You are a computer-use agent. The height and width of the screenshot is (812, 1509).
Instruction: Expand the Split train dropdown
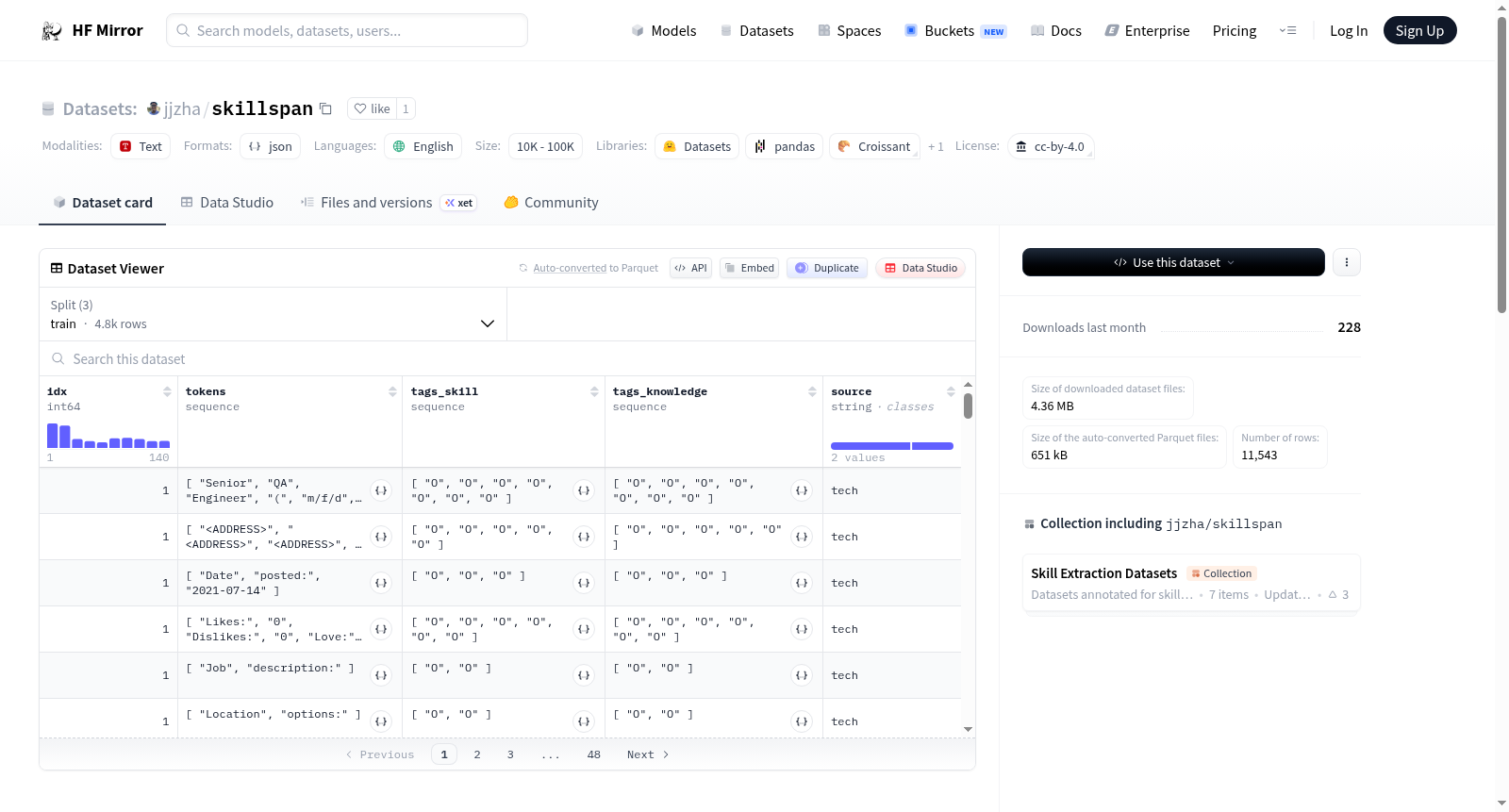273,314
